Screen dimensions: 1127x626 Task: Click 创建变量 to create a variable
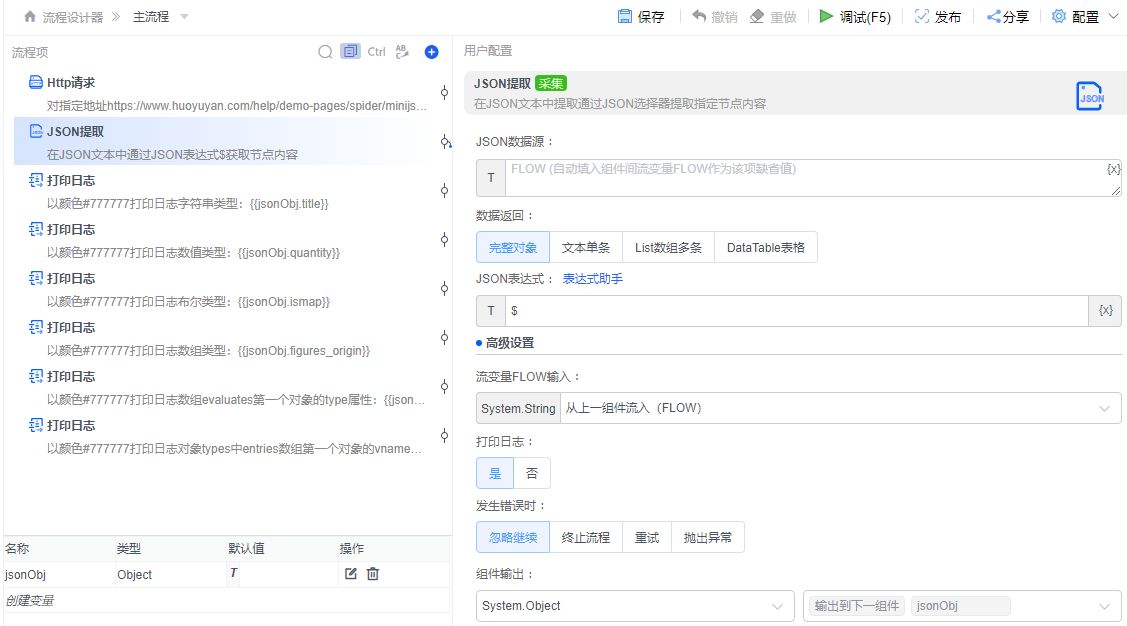coord(30,599)
